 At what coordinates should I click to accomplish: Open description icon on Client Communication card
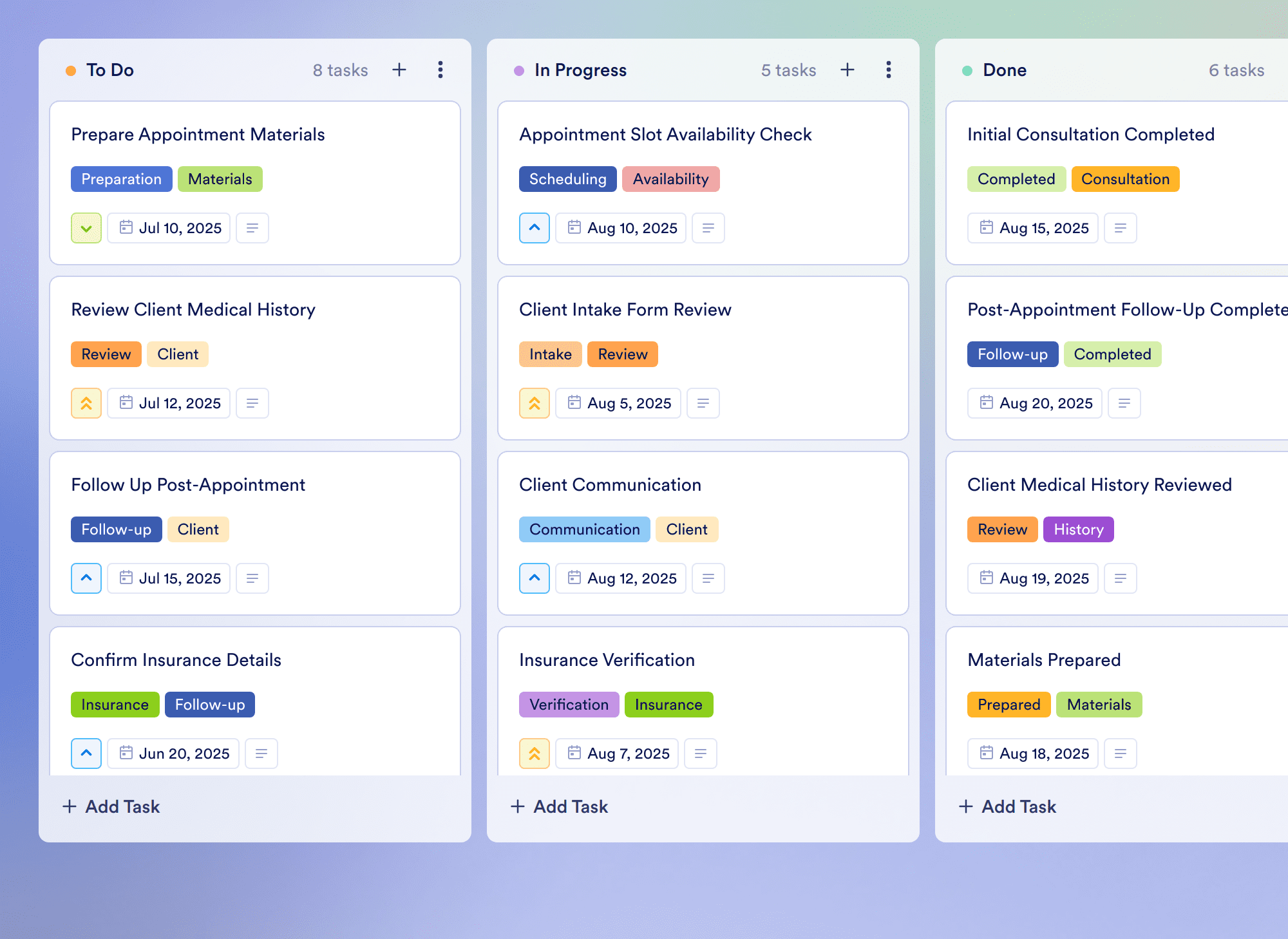[x=708, y=578]
